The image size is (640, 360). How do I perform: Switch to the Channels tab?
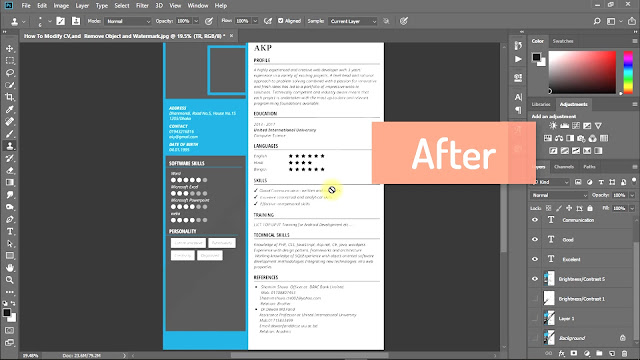click(x=564, y=167)
